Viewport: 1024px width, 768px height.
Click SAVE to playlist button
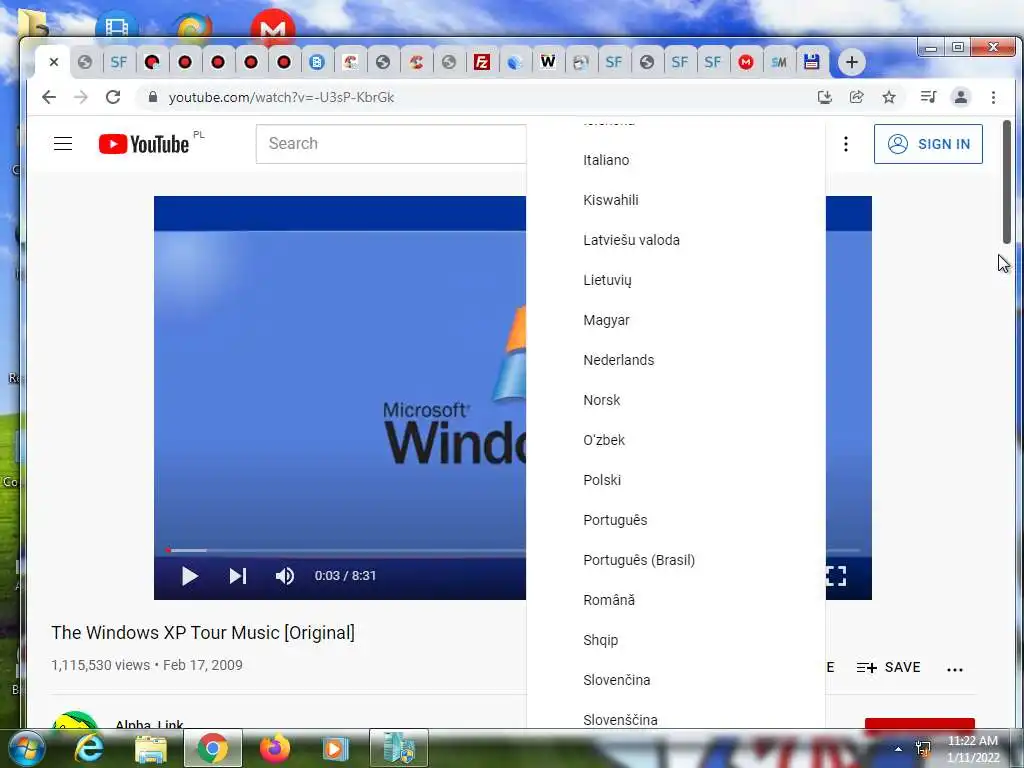[x=888, y=667]
